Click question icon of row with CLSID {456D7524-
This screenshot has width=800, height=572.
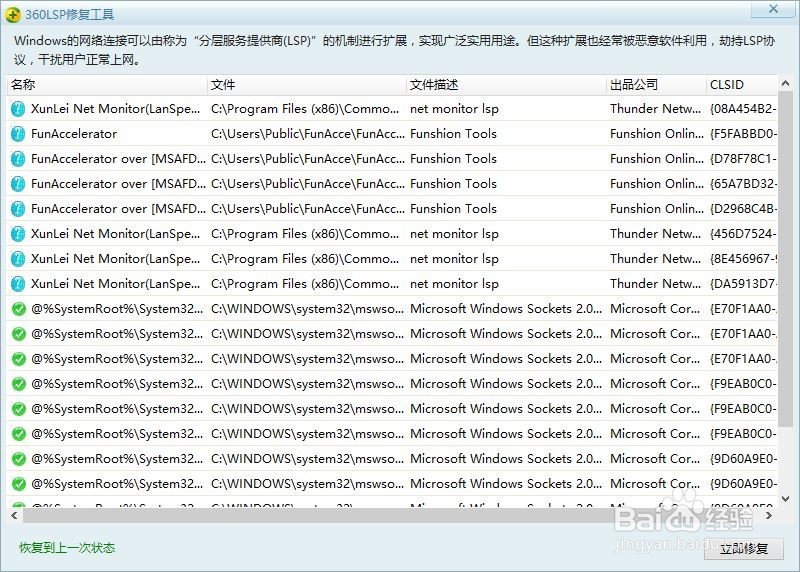[18, 234]
